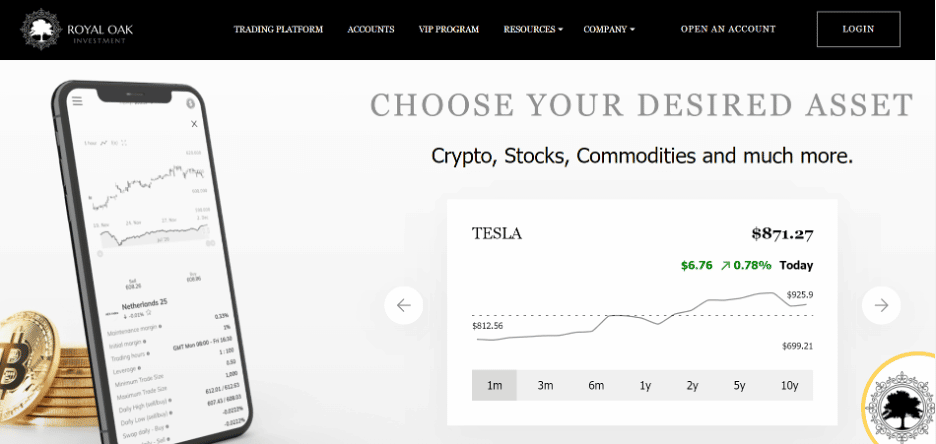Show the 5y chart range
Image resolution: width=936 pixels, height=444 pixels.
click(x=739, y=385)
